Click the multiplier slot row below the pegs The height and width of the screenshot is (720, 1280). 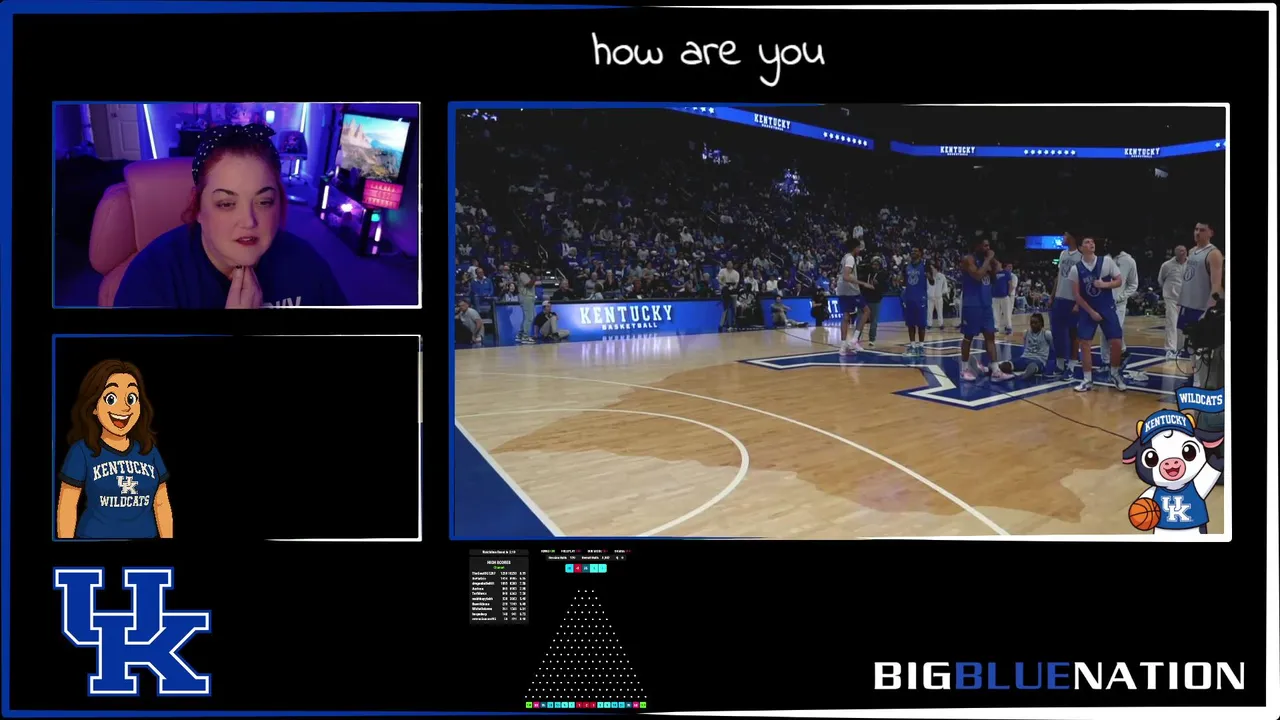tap(586, 705)
